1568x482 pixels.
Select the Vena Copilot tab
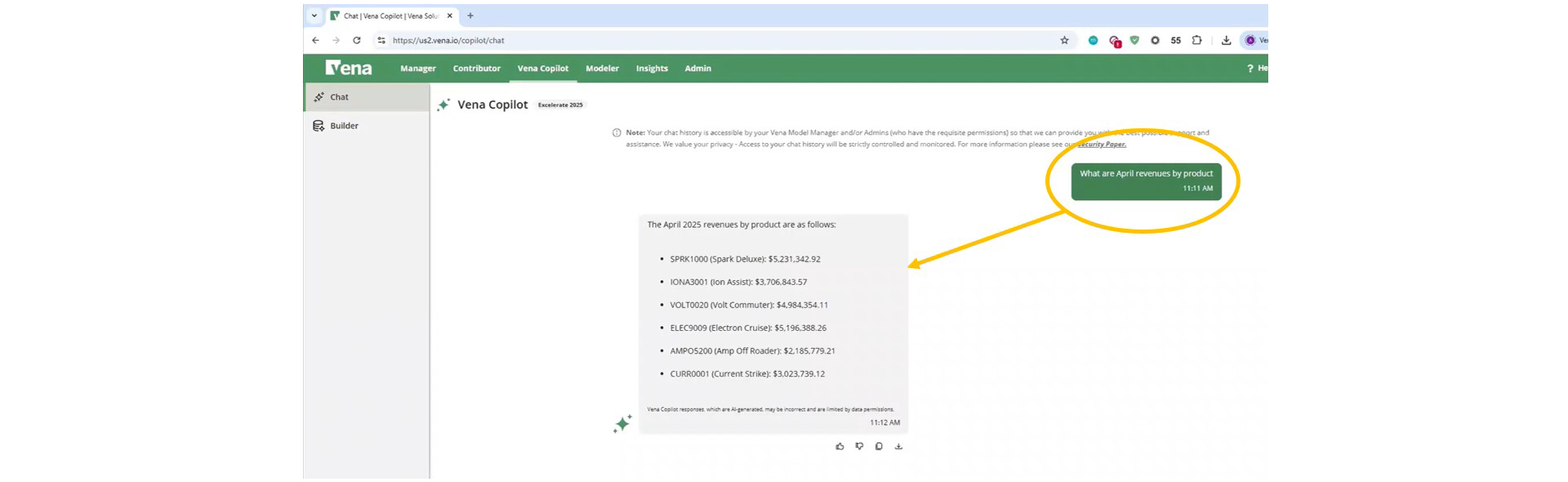pos(543,69)
